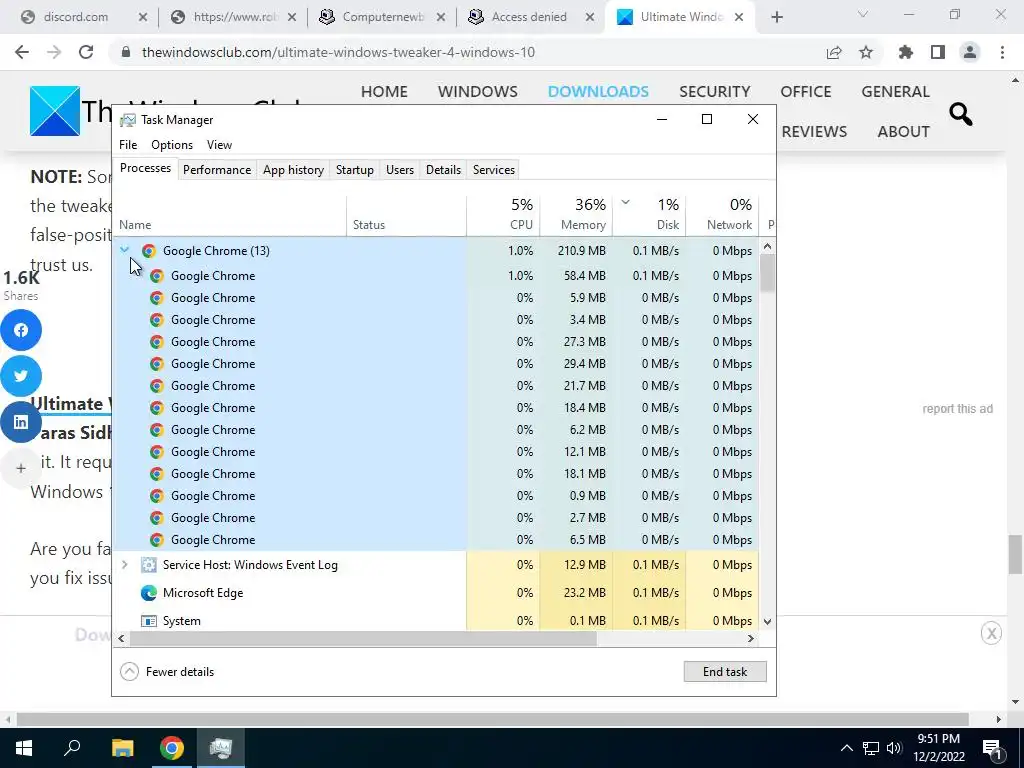
Task: Collapse Task Manager with Fewer details
Action: click(167, 671)
